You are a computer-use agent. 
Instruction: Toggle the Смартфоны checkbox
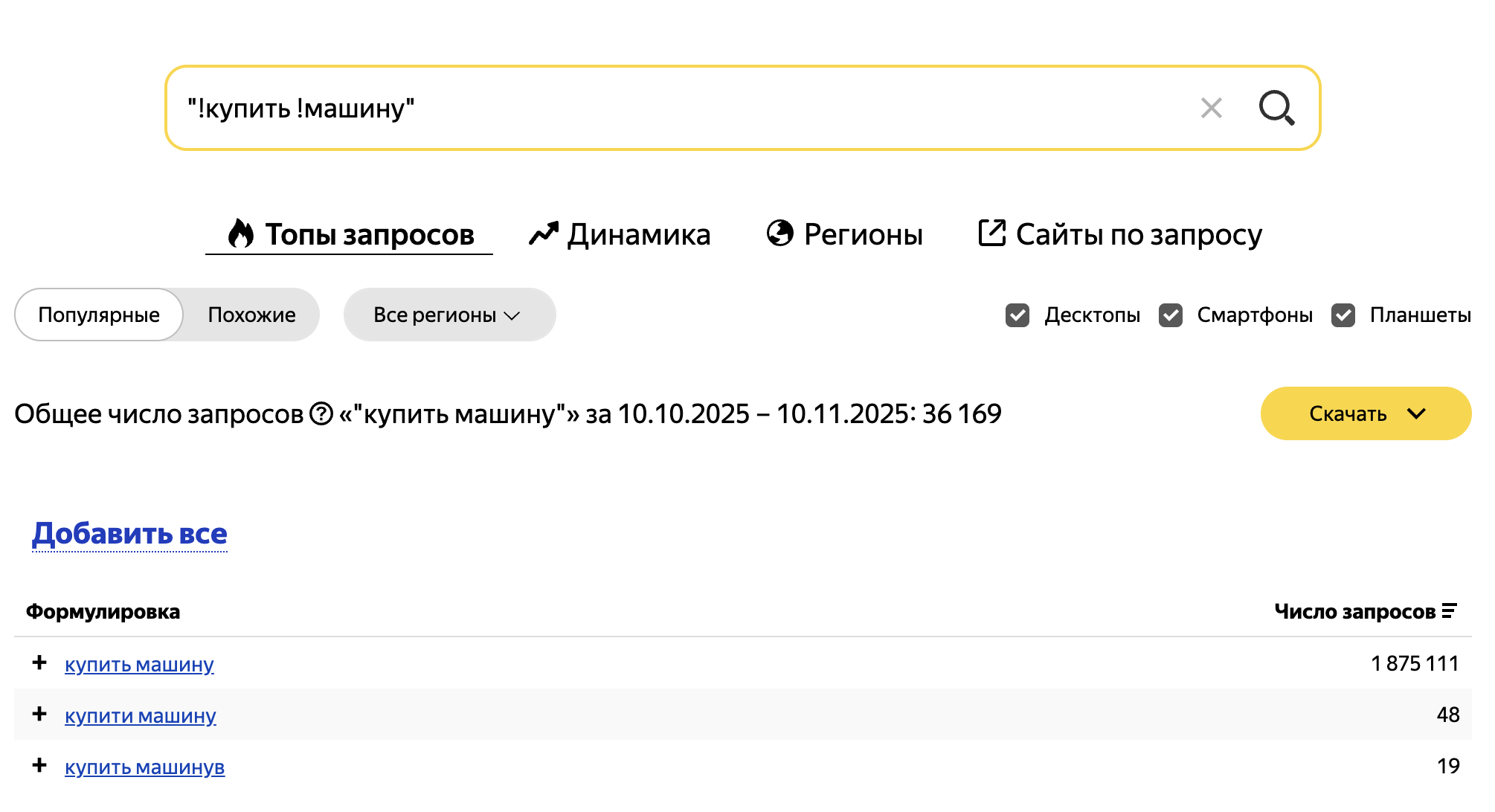pos(1171,315)
